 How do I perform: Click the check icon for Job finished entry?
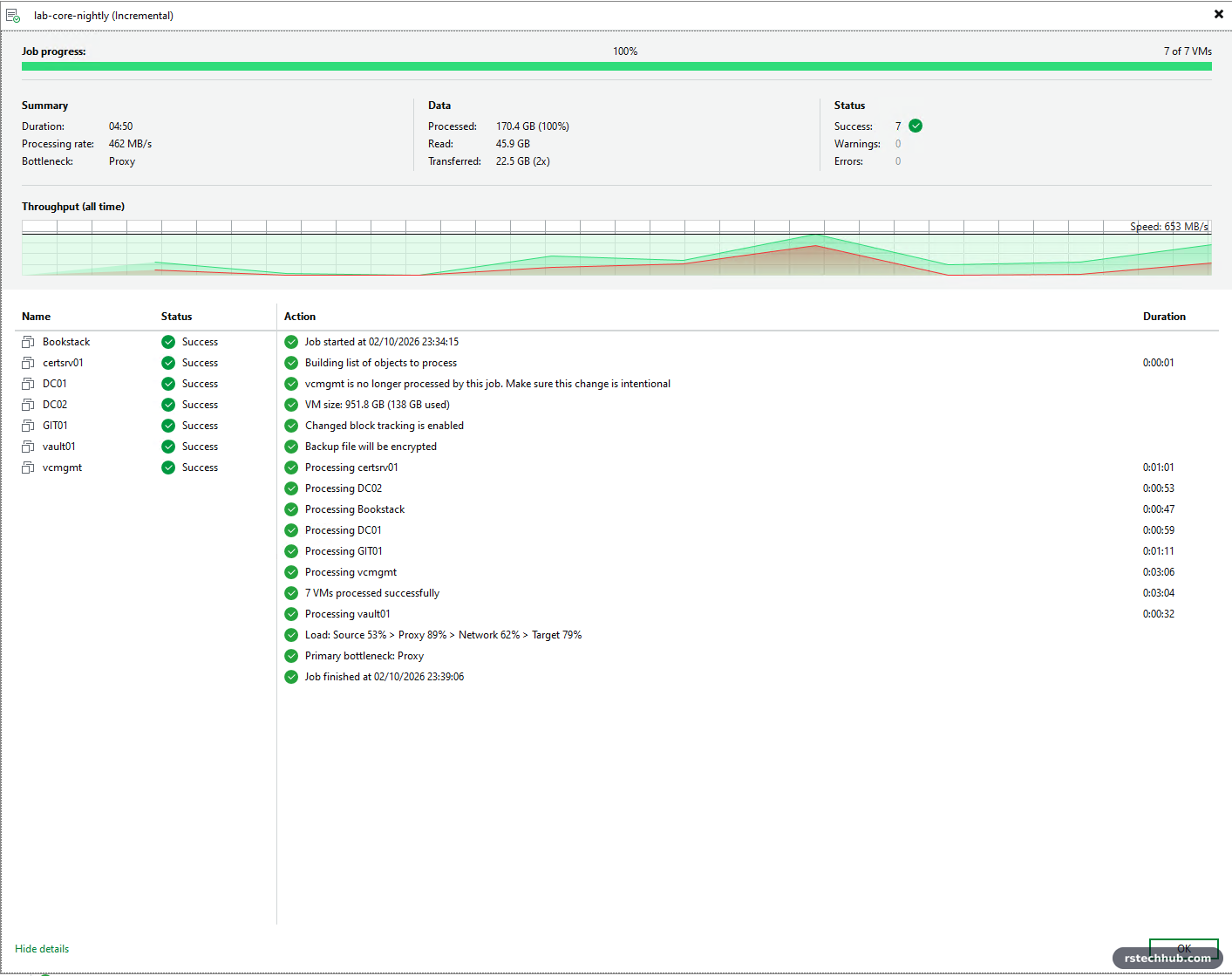(x=291, y=677)
